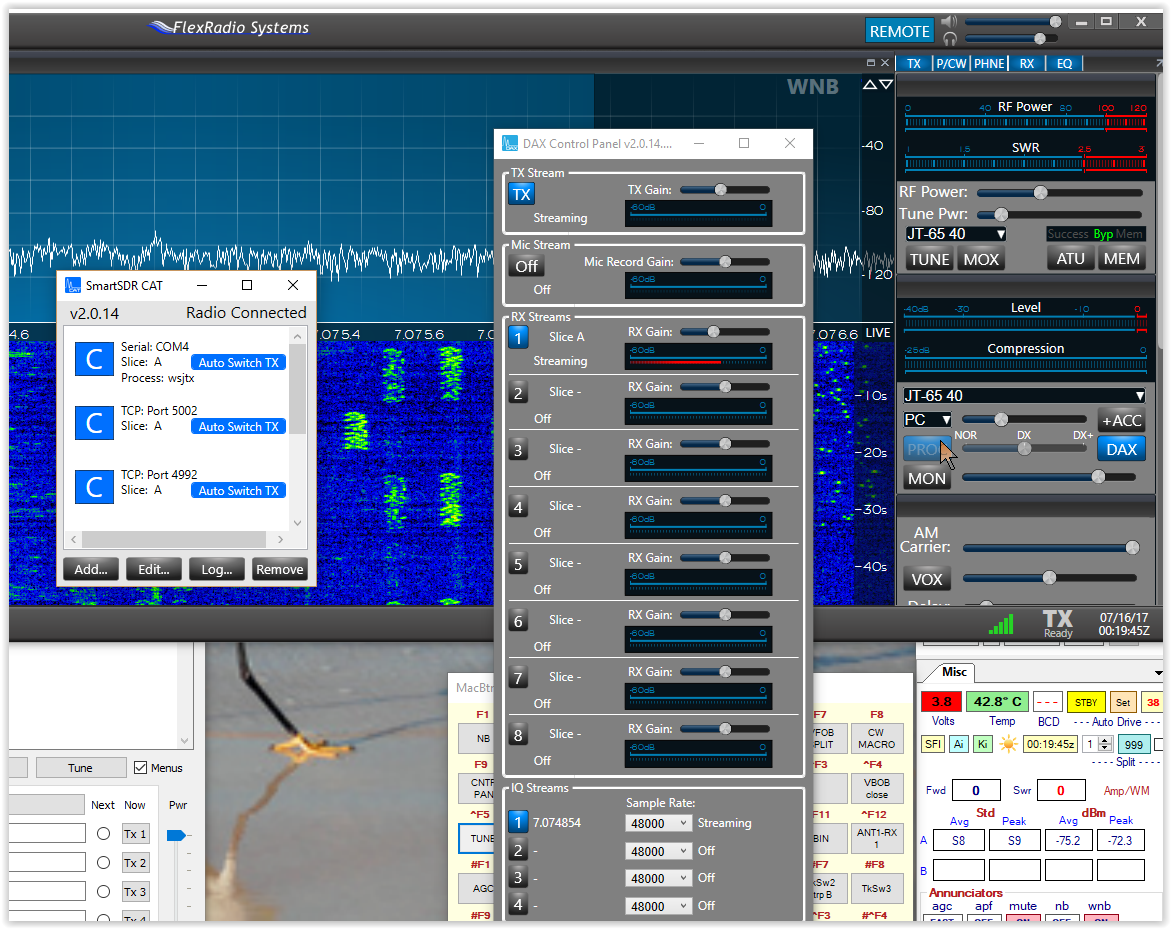Viewport: 1171px width, 929px height.
Task: Click the Auto Drive stepper up arrow
Action: tap(1103, 740)
